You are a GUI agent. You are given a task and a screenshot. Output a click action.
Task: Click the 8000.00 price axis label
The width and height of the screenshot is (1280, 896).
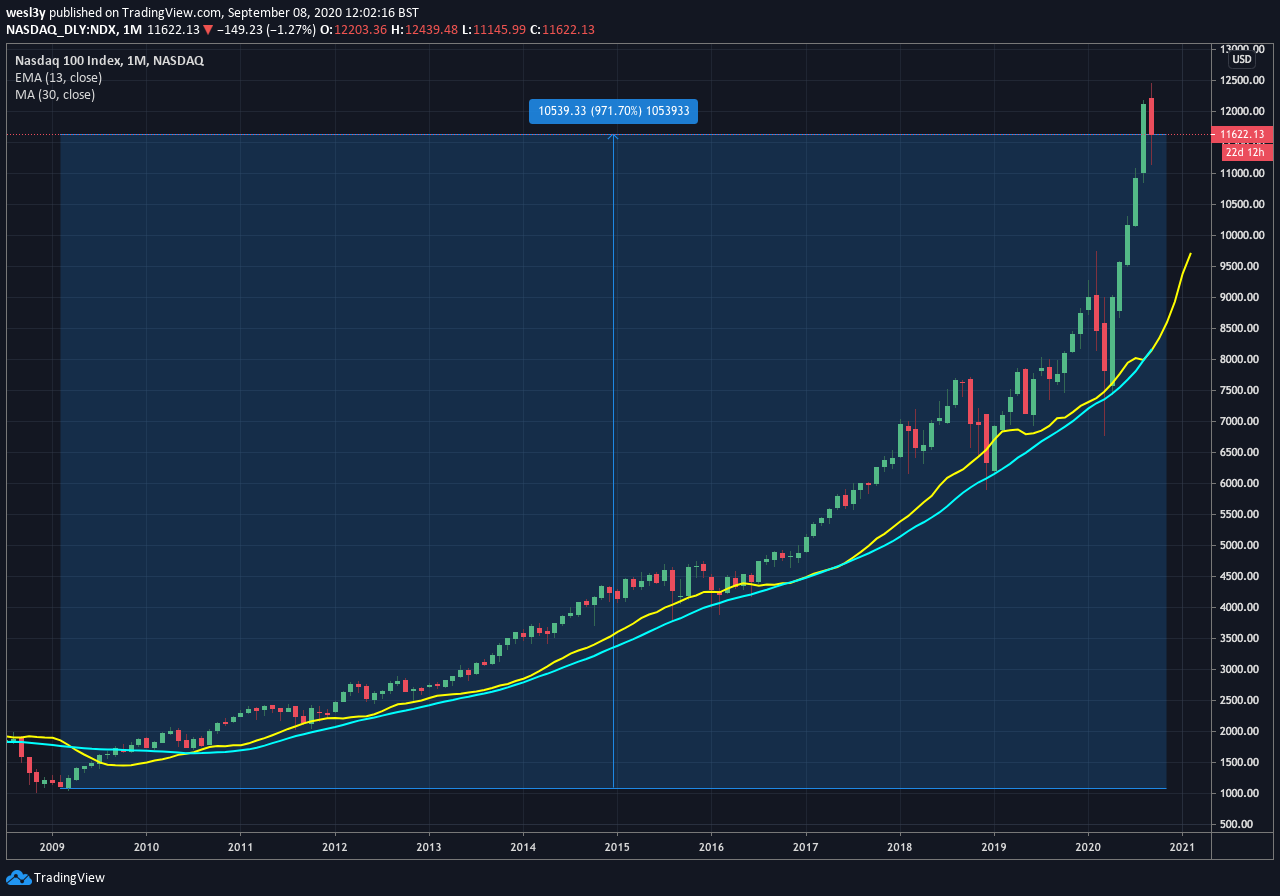pos(1240,359)
